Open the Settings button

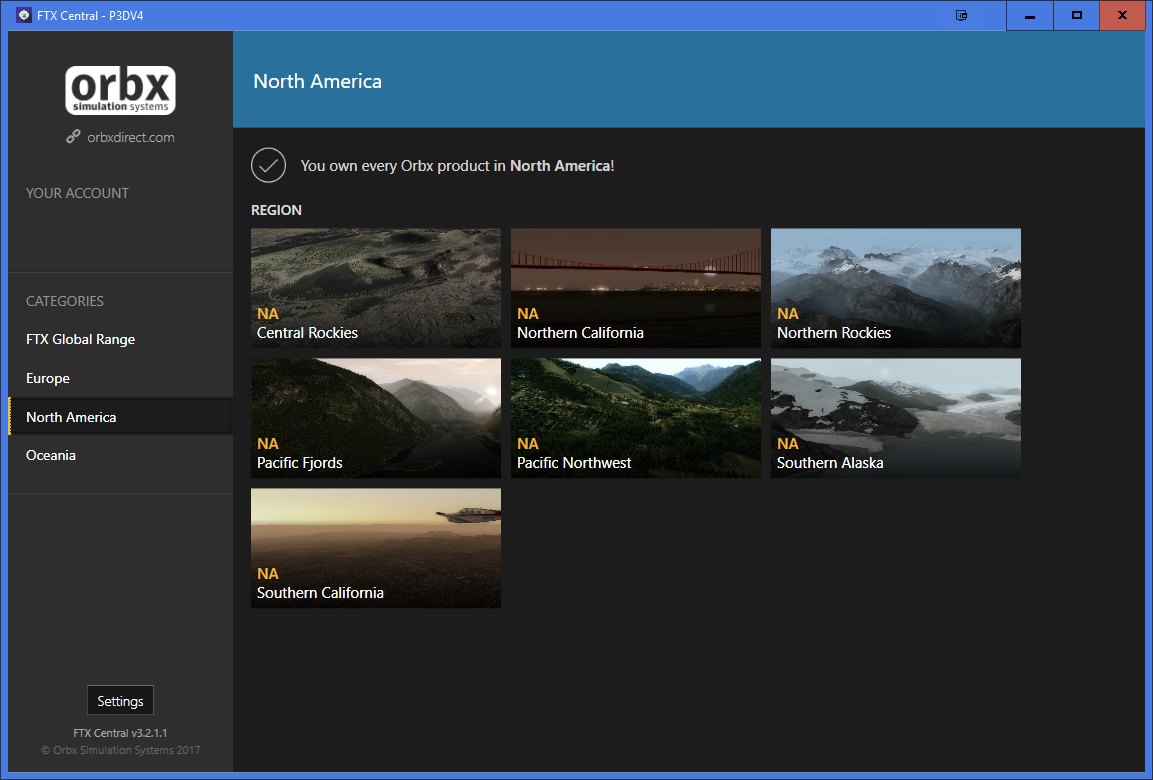point(121,701)
